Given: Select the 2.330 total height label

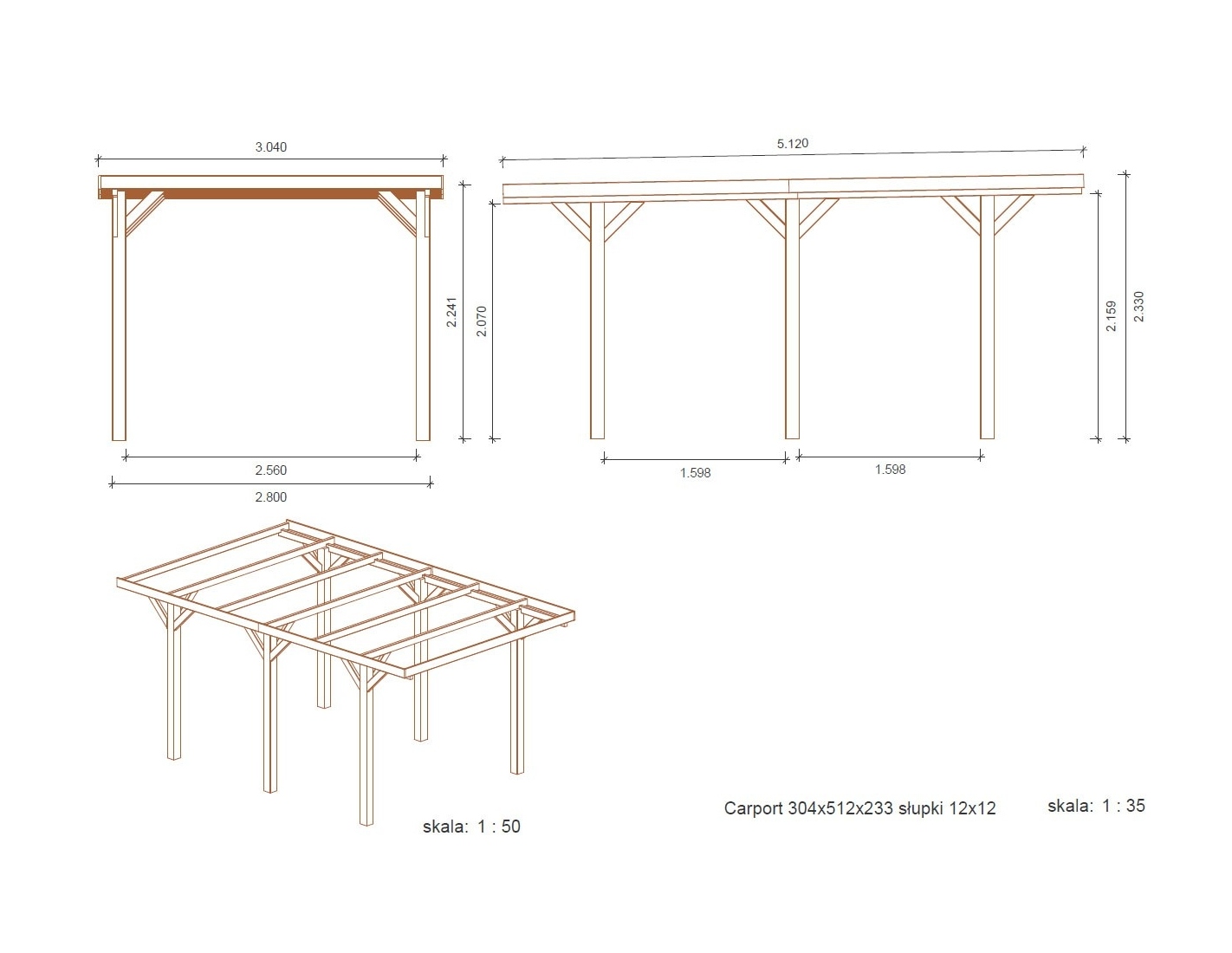Looking at the screenshot, I should pyautogui.click(x=1138, y=307).
